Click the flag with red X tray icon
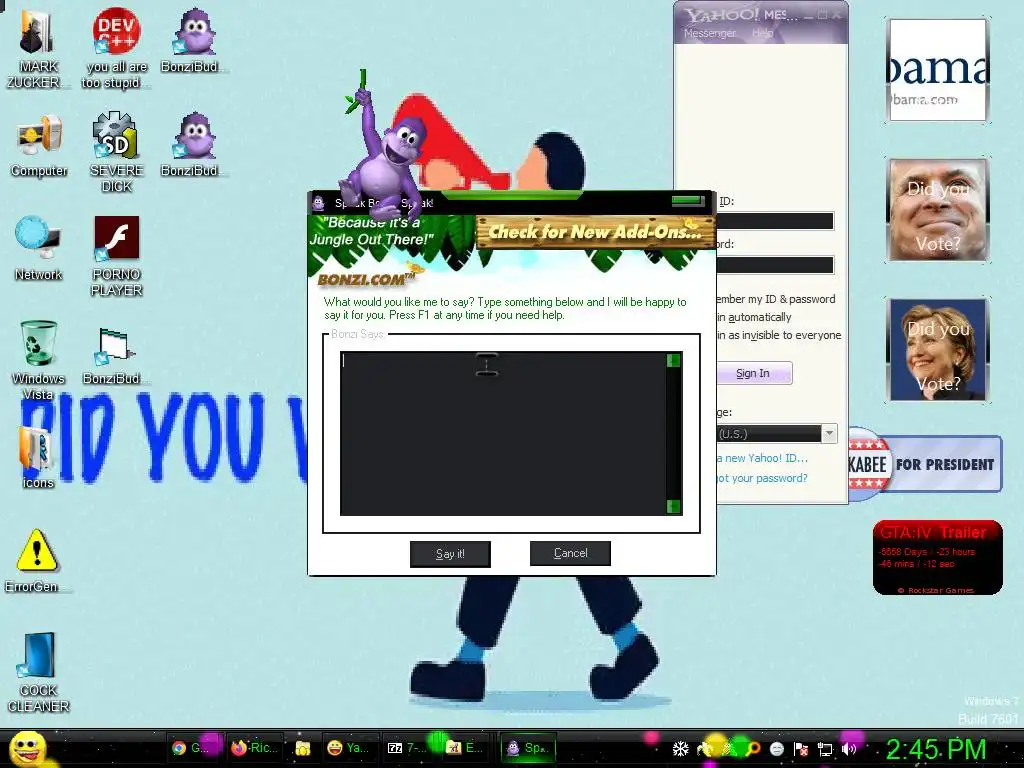 [x=801, y=749]
